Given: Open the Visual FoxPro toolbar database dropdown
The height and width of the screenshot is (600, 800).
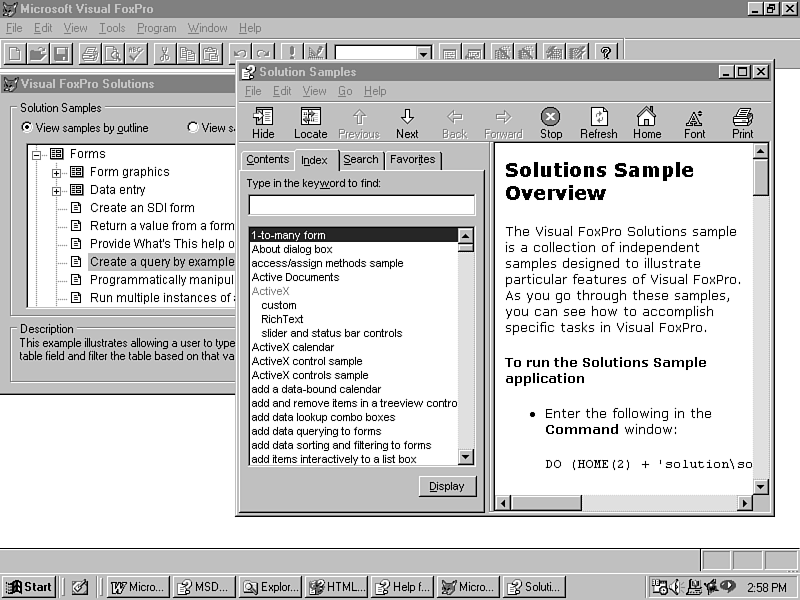Looking at the screenshot, I should click(424, 53).
